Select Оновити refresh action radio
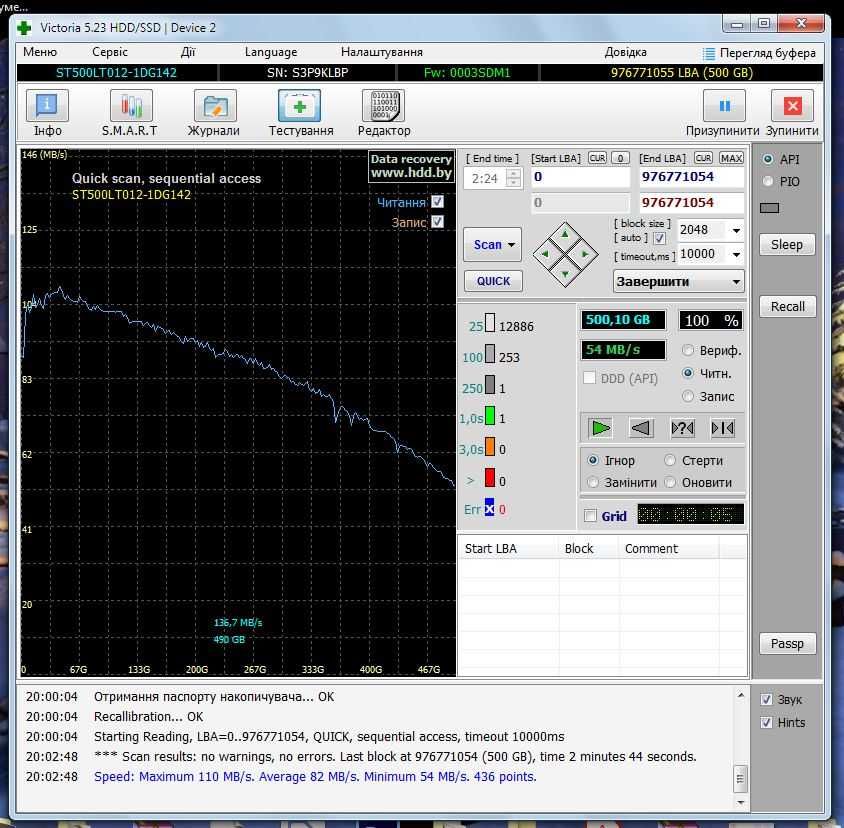Image resolution: width=844 pixels, height=828 pixels. tap(670, 482)
